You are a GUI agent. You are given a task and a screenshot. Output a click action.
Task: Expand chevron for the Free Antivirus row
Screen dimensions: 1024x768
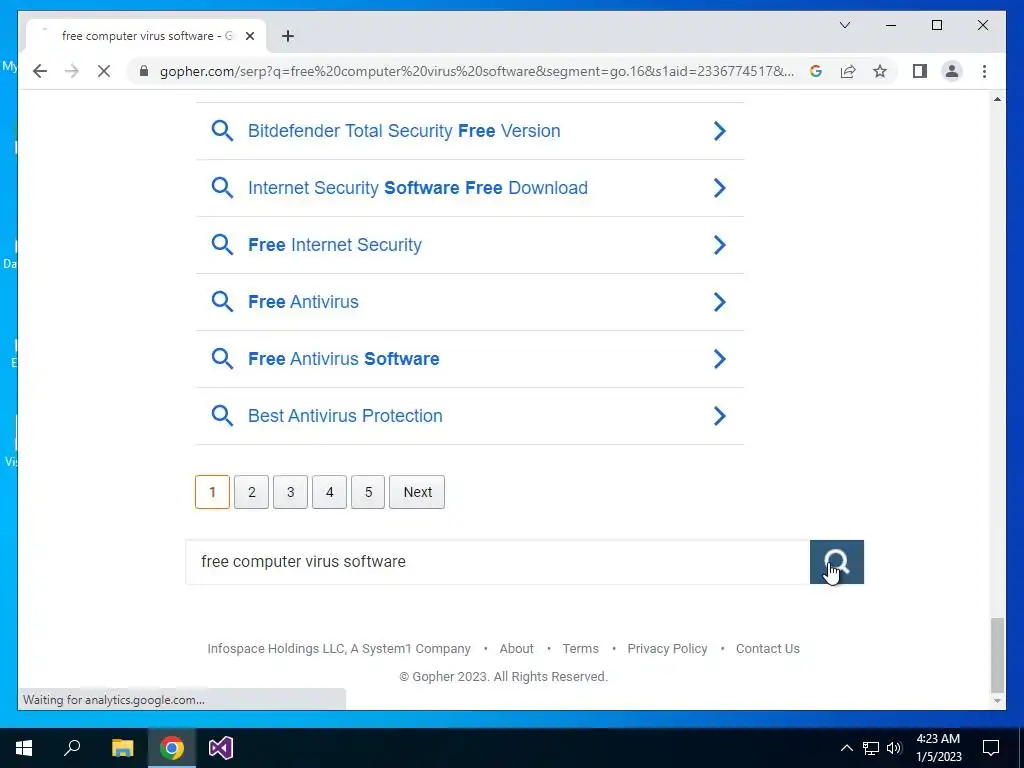tap(719, 302)
